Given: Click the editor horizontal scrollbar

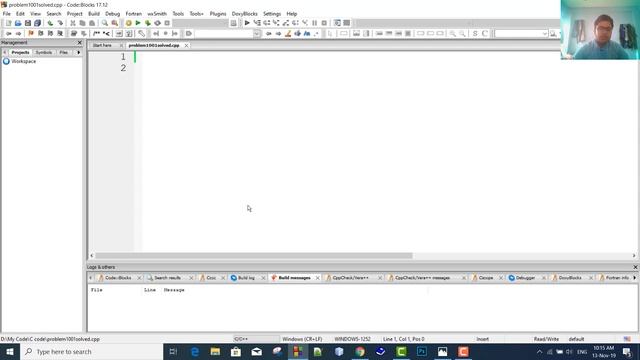Looking at the screenshot, I should point(253,256).
